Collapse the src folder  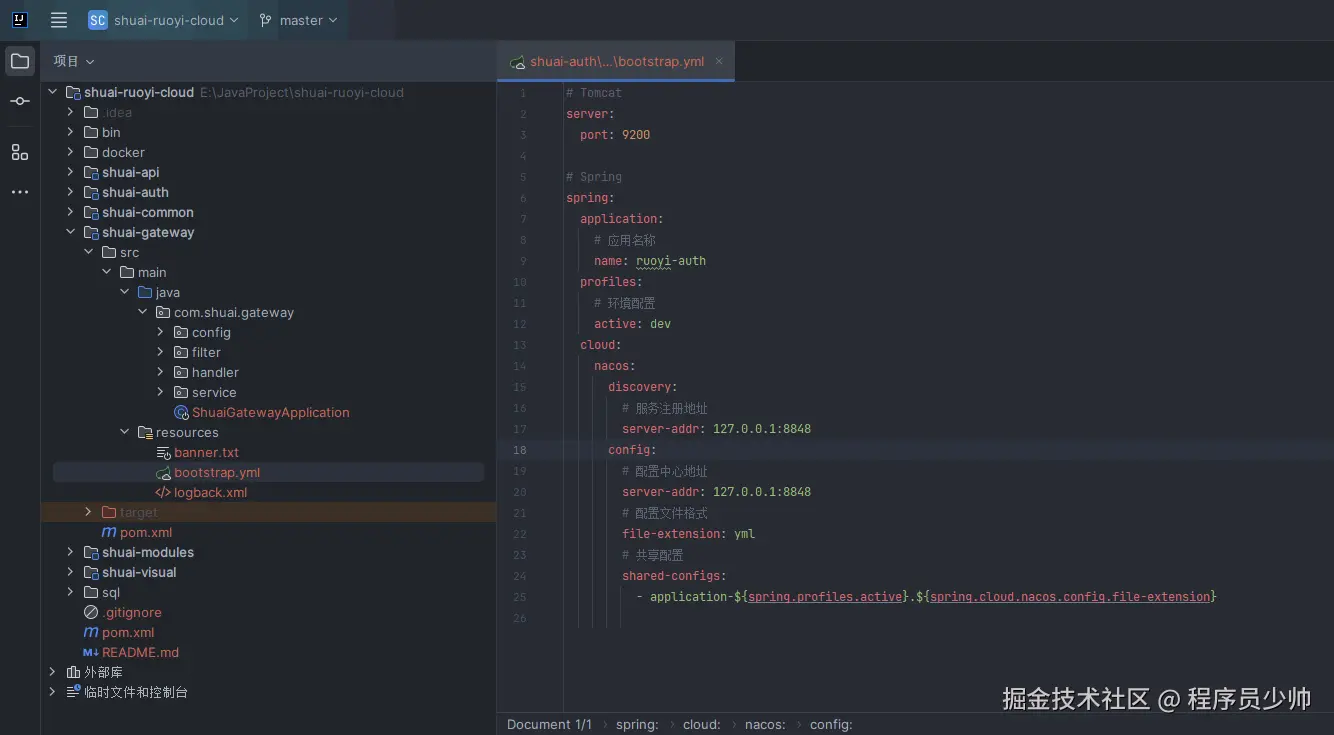pyautogui.click(x=88, y=252)
